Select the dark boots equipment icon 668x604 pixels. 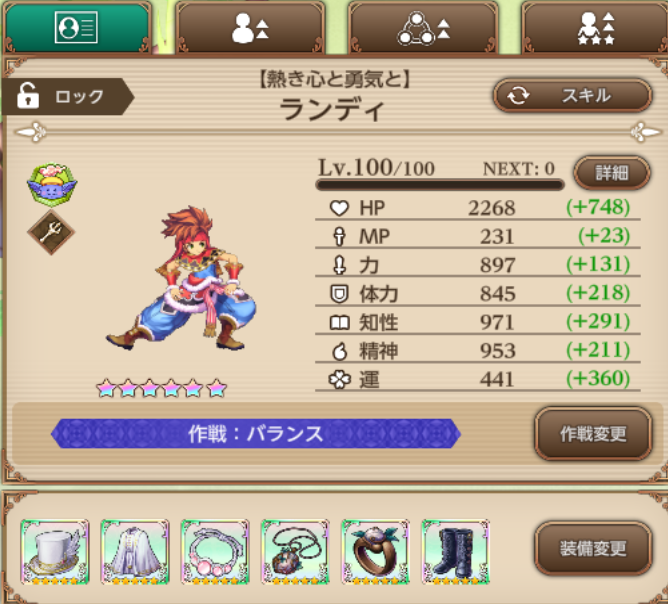[455, 551]
